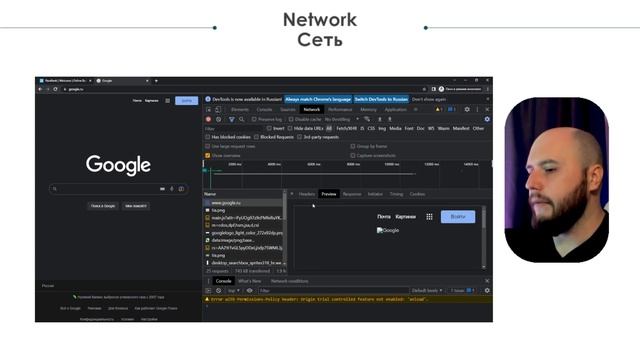Click the warnings counter triangle icon
Image resolution: width=640 pixels, height=360 pixels.
pyautogui.click(x=439, y=109)
